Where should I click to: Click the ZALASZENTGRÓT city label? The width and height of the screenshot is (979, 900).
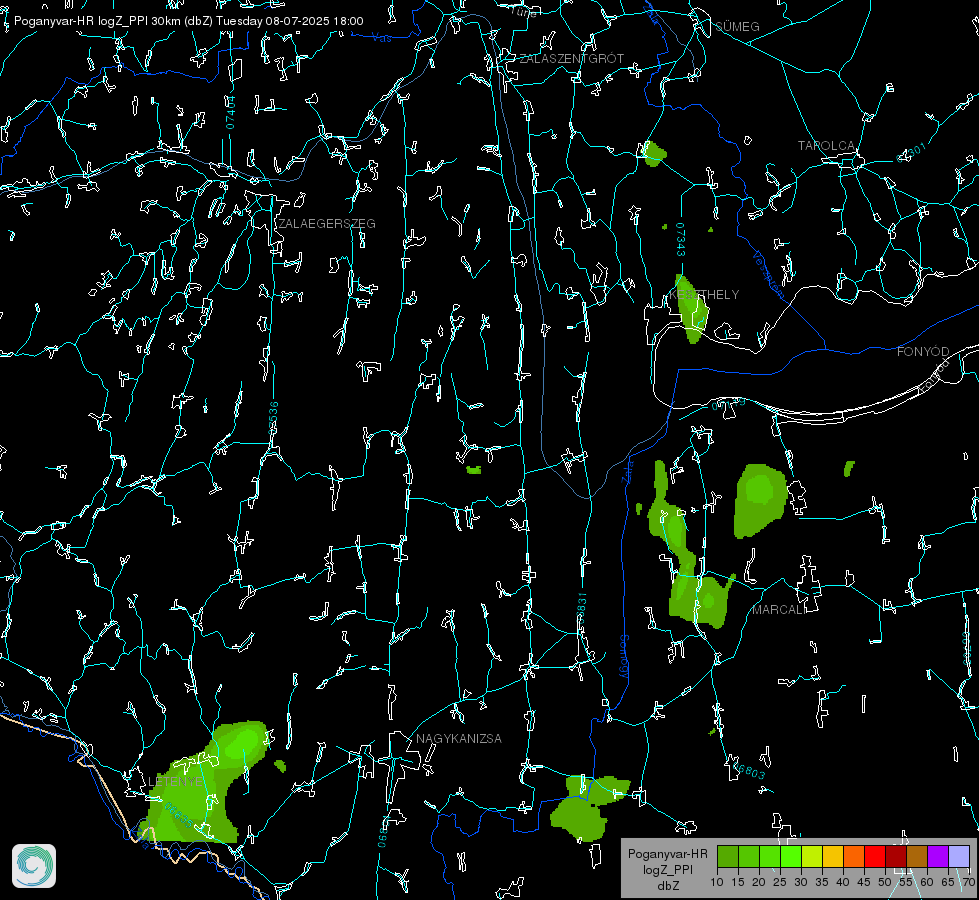tap(571, 59)
